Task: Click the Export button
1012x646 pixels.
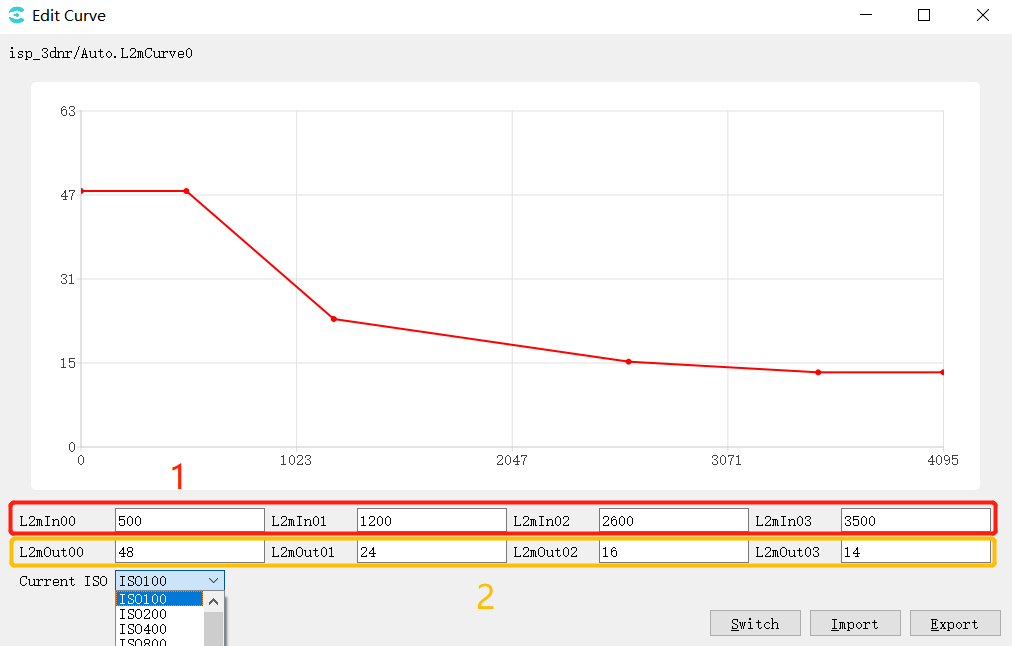Action: click(955, 623)
